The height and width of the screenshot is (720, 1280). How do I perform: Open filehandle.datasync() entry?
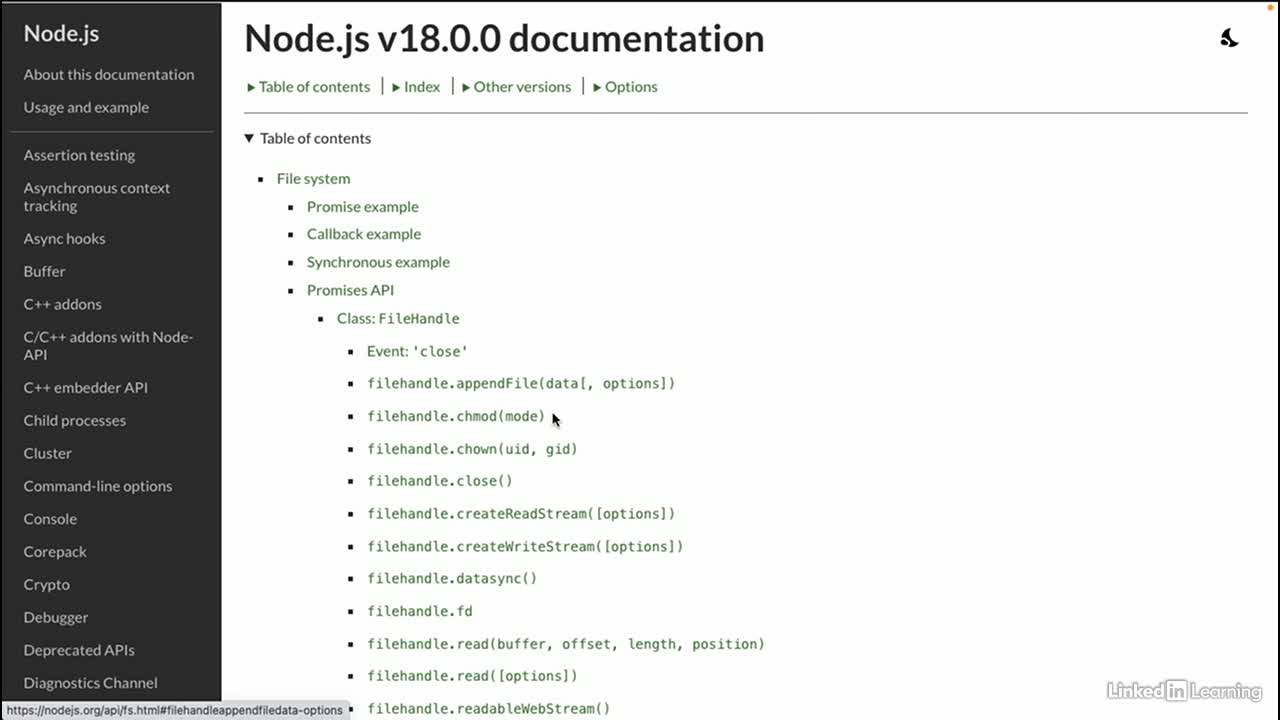click(x=452, y=579)
